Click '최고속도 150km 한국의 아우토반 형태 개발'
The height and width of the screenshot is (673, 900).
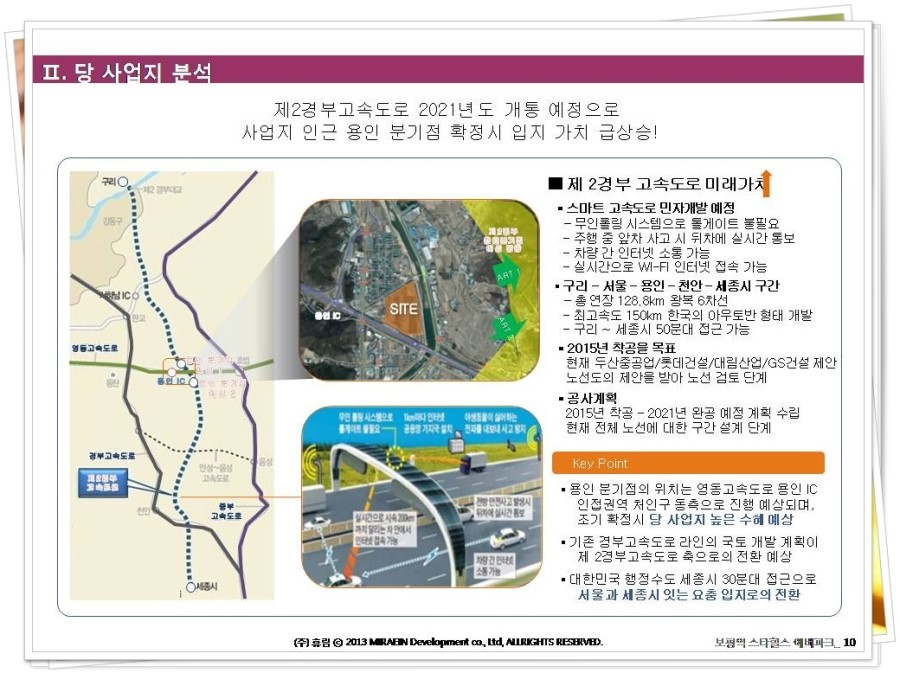point(693,314)
